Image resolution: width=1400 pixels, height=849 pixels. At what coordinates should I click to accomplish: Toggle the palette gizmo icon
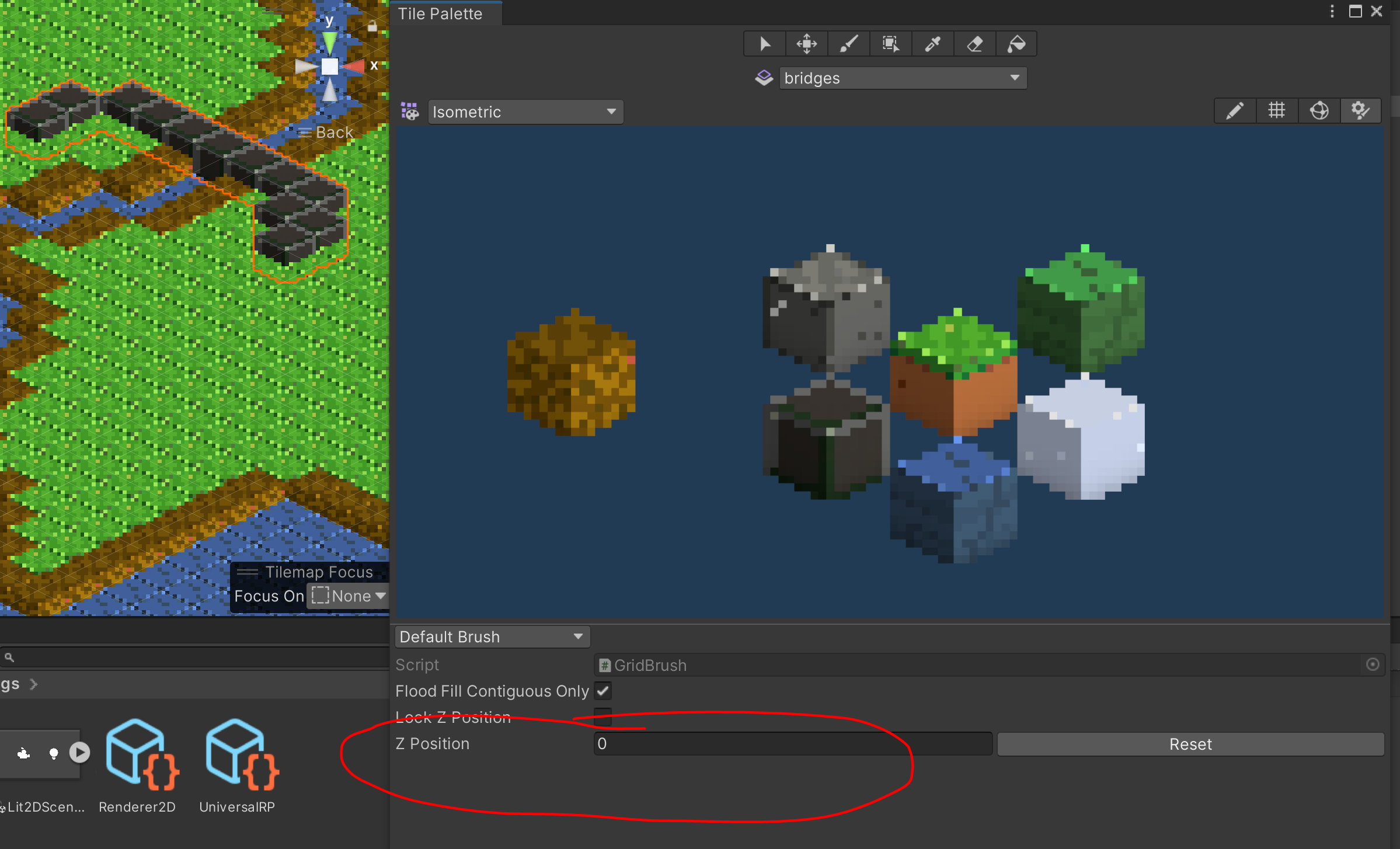click(1319, 110)
